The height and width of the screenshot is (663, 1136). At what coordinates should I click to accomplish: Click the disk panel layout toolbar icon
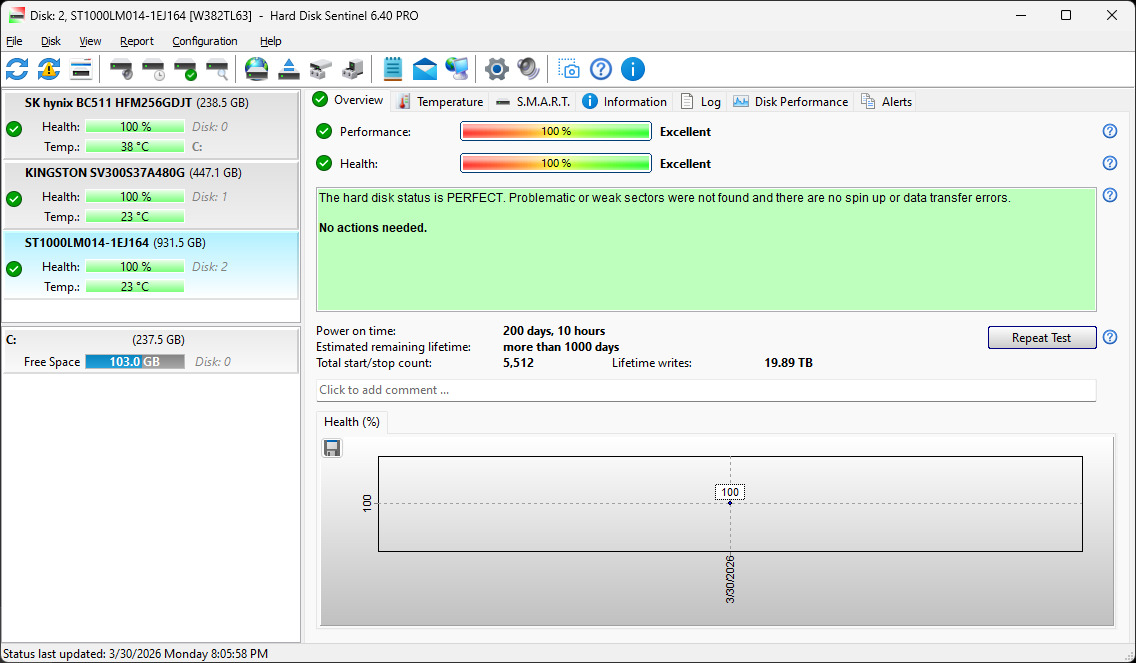coord(81,70)
